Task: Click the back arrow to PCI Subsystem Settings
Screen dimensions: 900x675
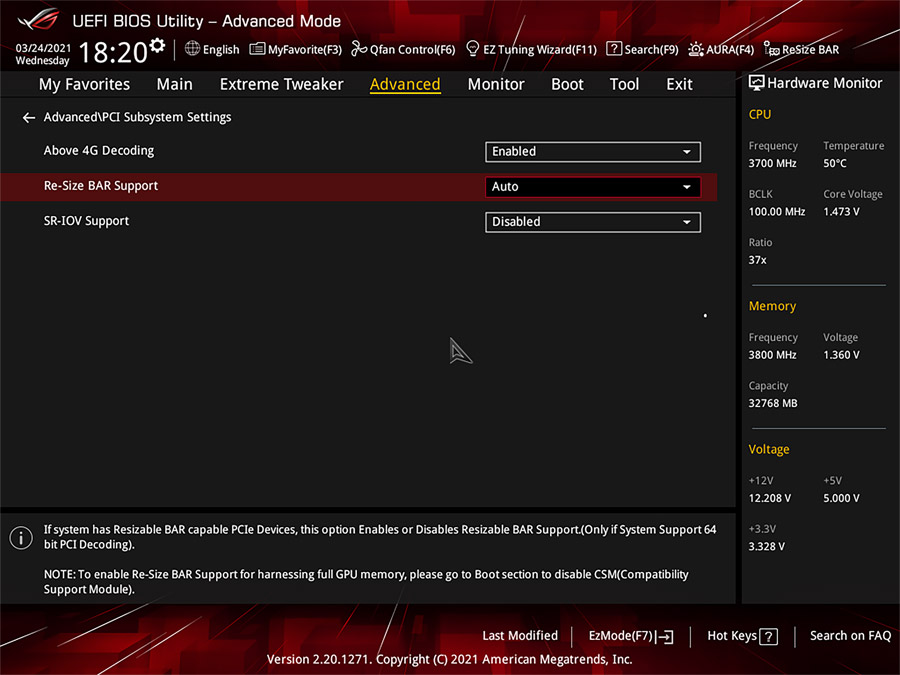Action: click(x=28, y=117)
